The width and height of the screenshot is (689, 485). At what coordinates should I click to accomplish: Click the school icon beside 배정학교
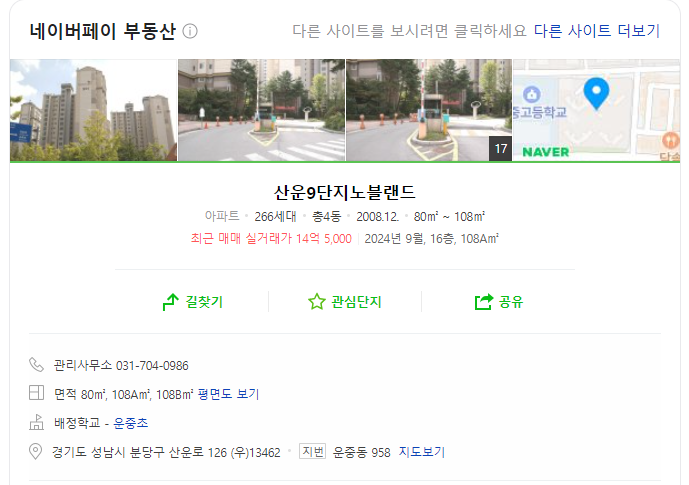(x=36, y=422)
